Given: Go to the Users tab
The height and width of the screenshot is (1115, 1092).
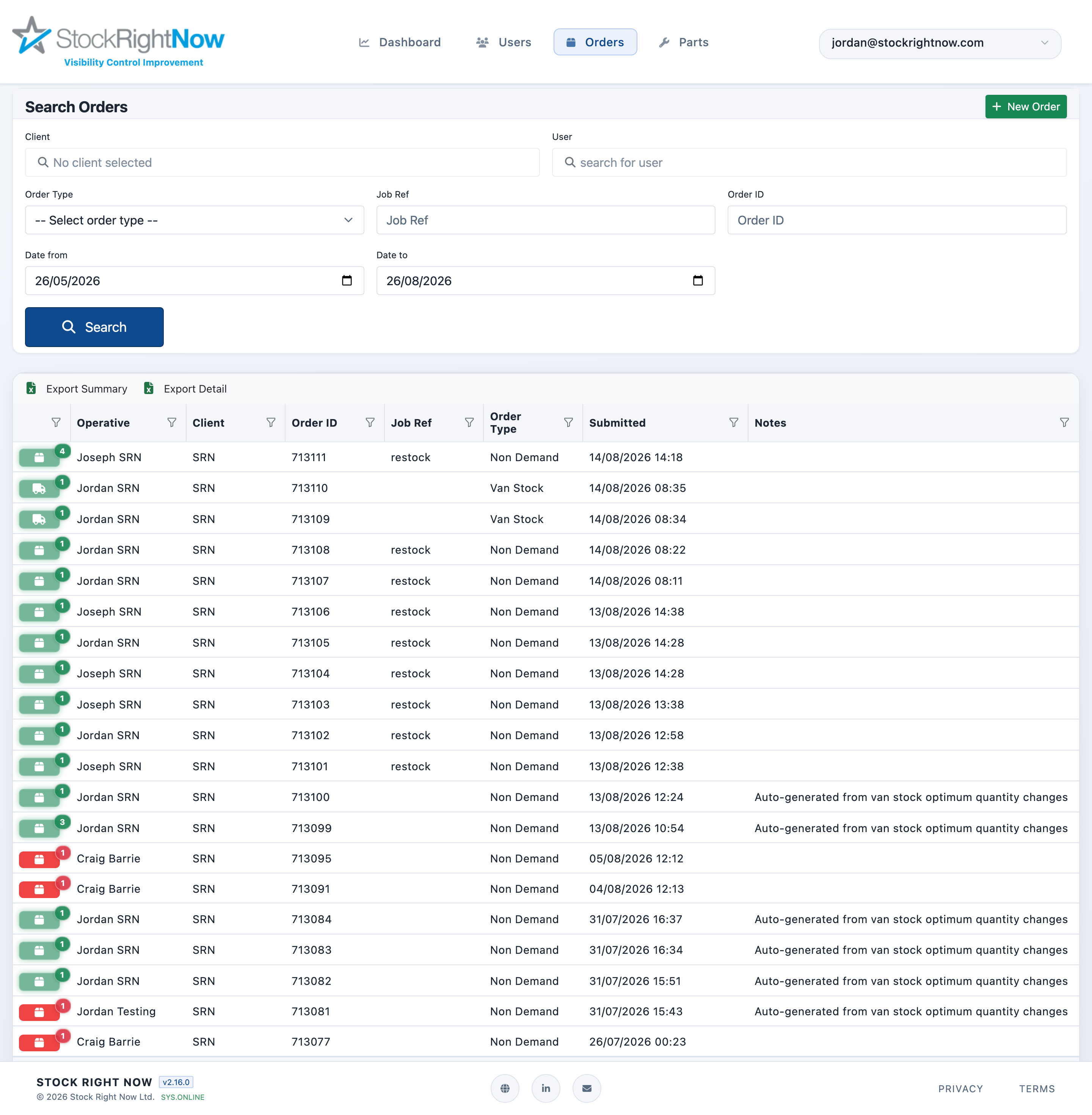Looking at the screenshot, I should pyautogui.click(x=504, y=42).
